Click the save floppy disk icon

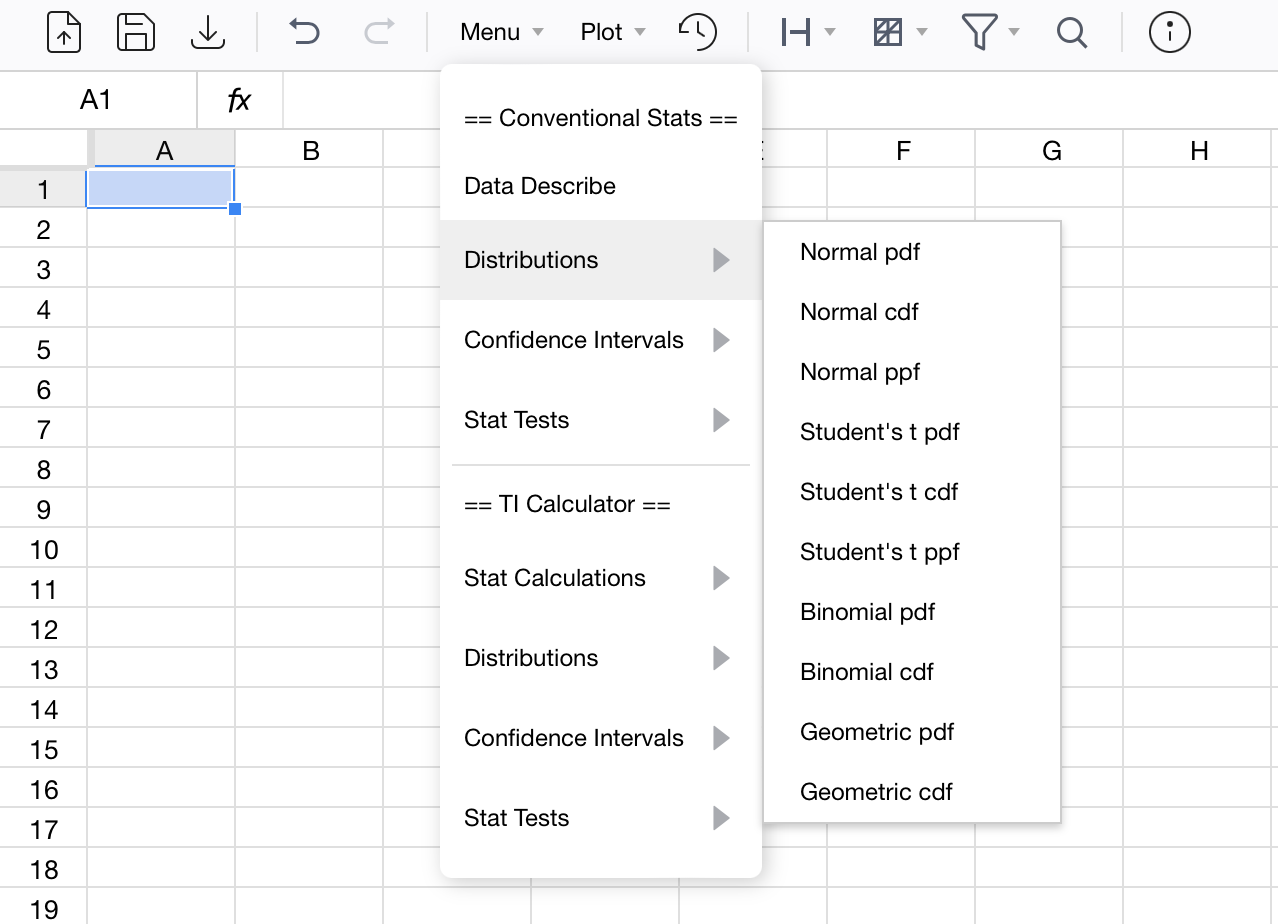coord(136,32)
